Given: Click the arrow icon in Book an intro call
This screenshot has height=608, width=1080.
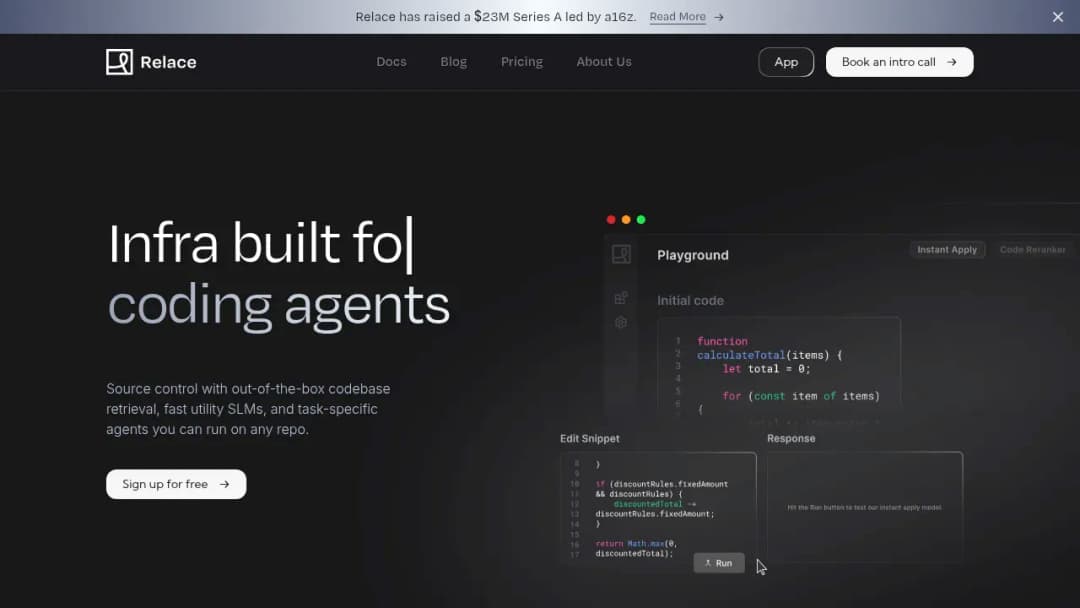Looking at the screenshot, I should tap(952, 62).
